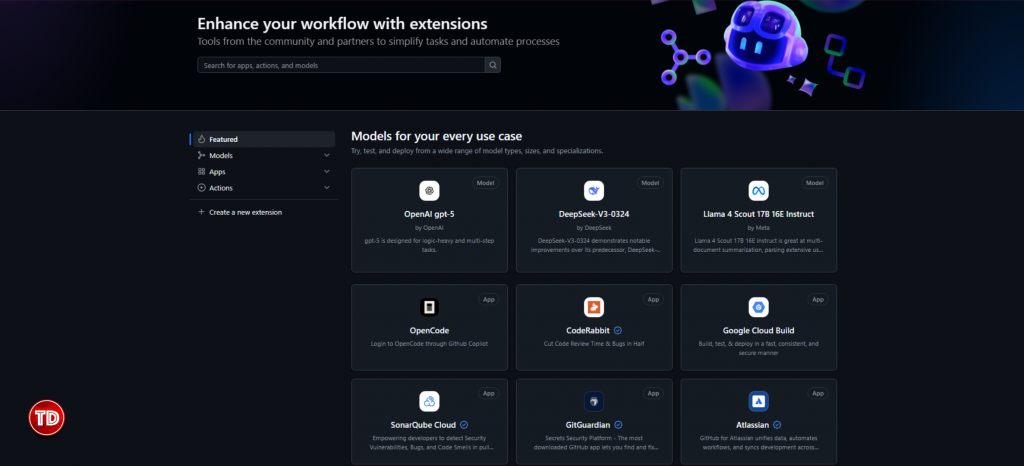Viewport: 1024px width, 466px height.
Task: Click the App label on Google Cloud Build card
Action: [x=818, y=299]
